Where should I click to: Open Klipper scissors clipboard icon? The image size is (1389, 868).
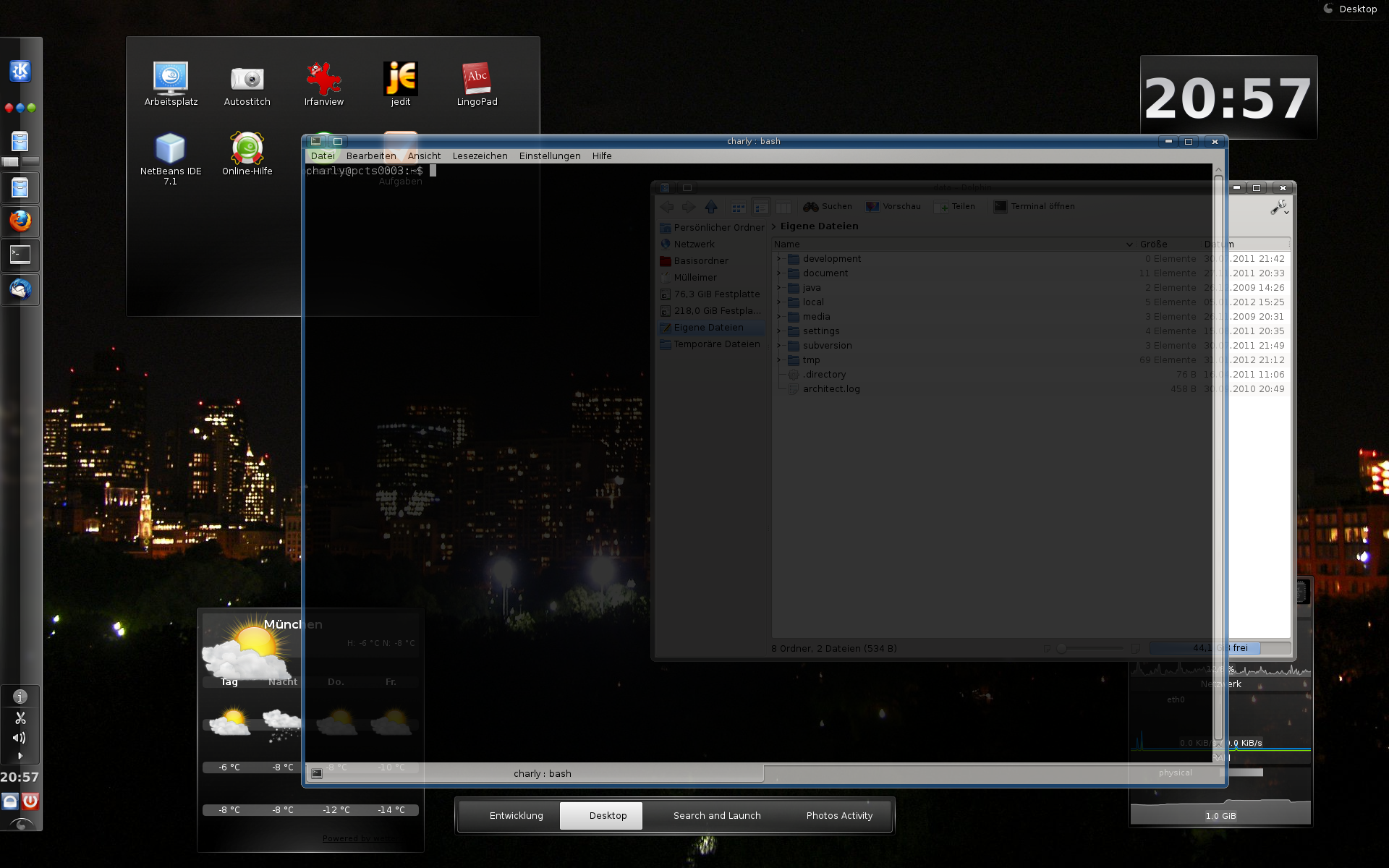click(20, 718)
